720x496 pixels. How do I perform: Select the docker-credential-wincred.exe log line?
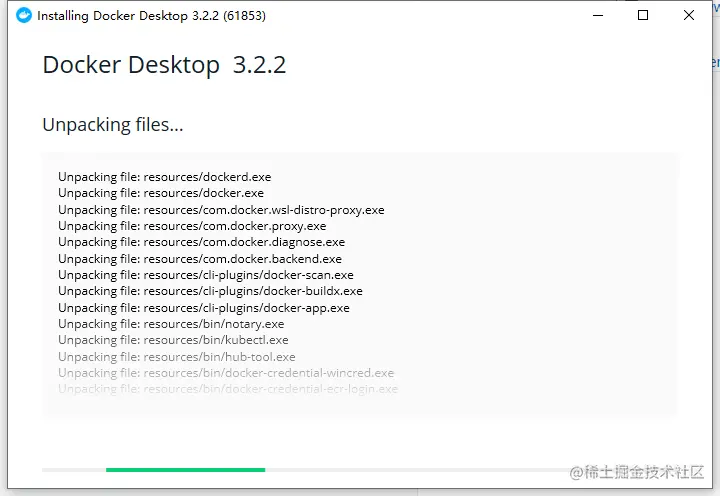[226, 373]
